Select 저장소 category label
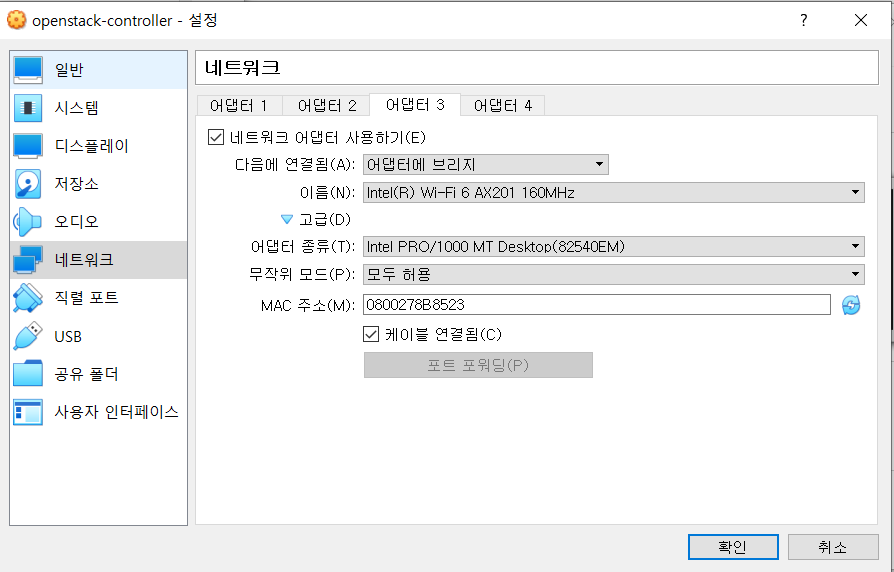The width and height of the screenshot is (894, 572). [x=76, y=184]
